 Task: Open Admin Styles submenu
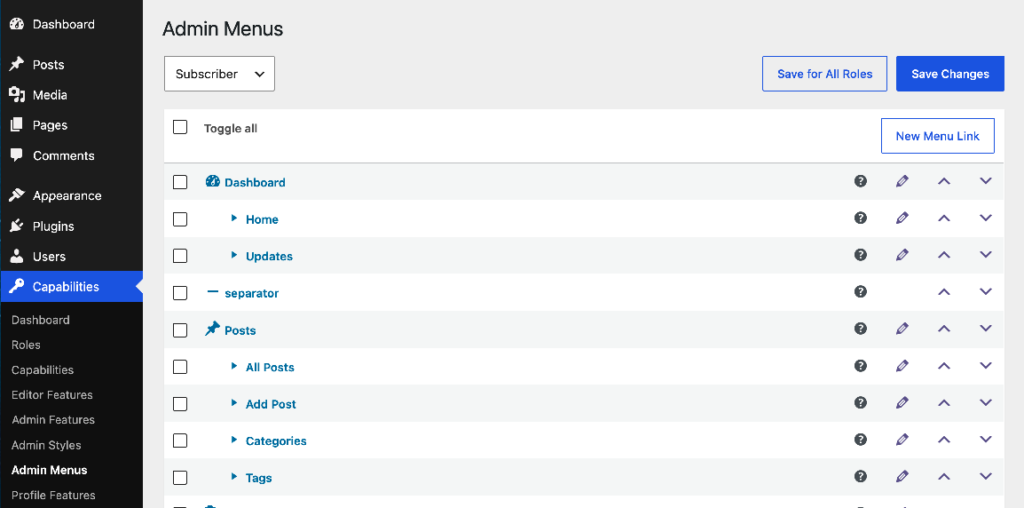46,445
